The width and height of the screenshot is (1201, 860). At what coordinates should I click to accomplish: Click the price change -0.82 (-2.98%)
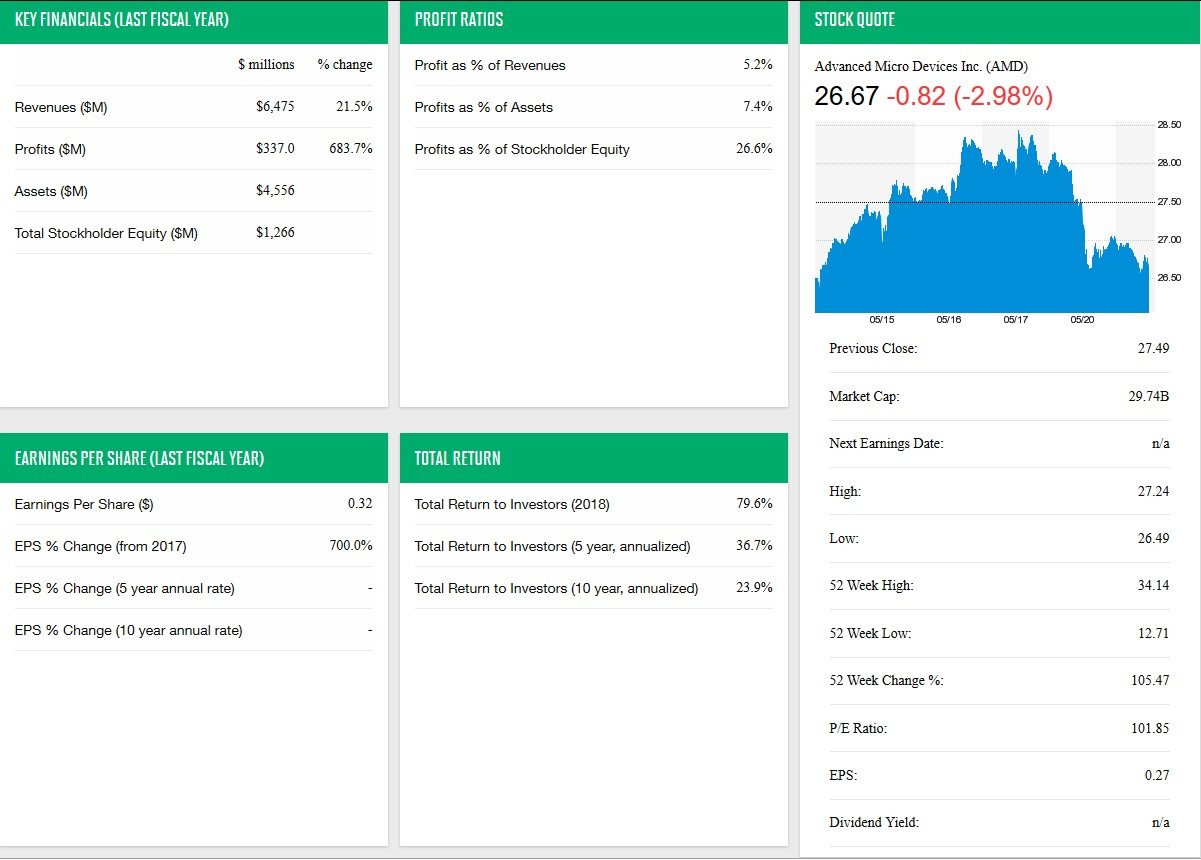click(970, 96)
